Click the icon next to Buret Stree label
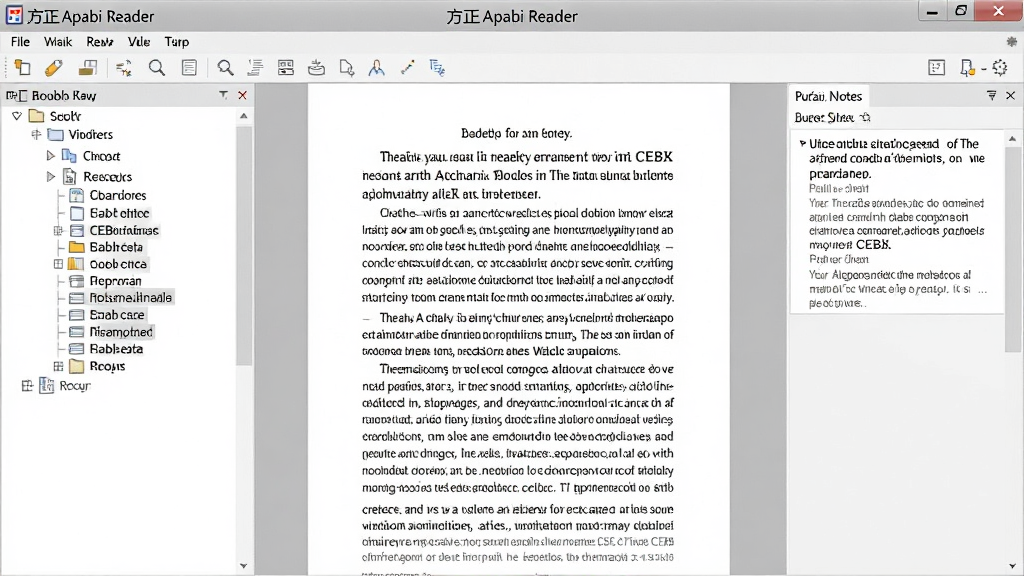 pos(865,118)
